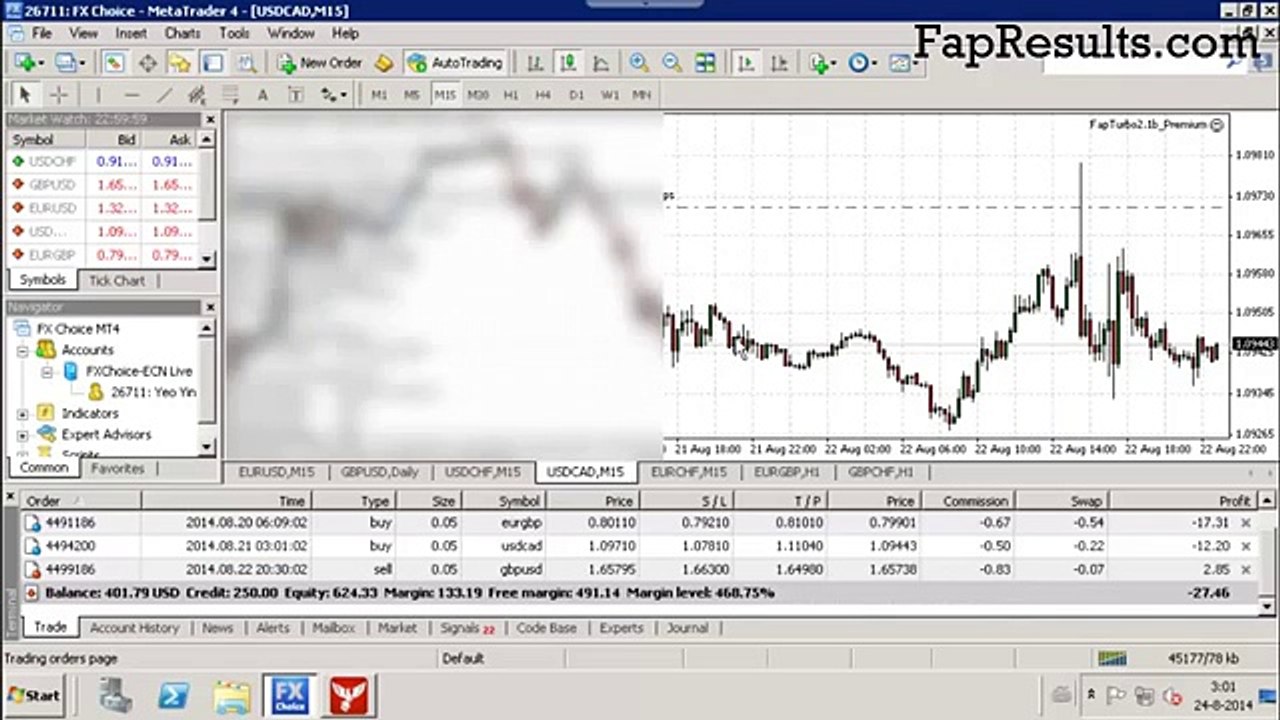Screen dimensions: 1280x720
Task: Toggle Market Watch panel visibility
Action: pyautogui.click(x=114, y=63)
